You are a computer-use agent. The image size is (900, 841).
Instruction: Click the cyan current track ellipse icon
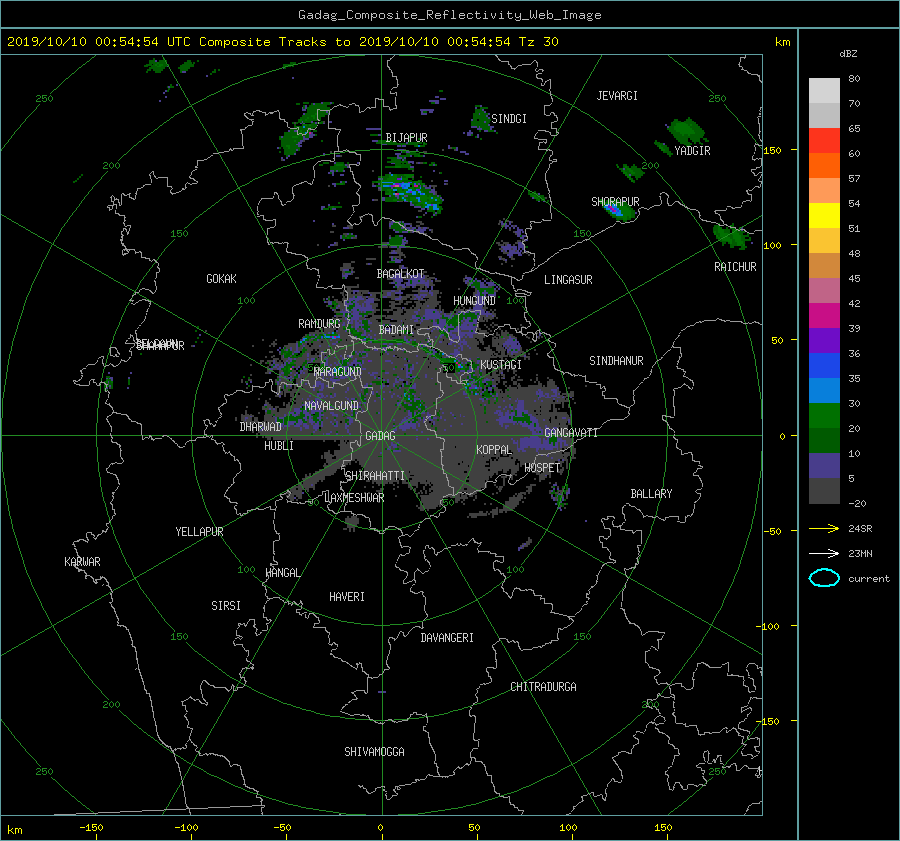tap(824, 578)
